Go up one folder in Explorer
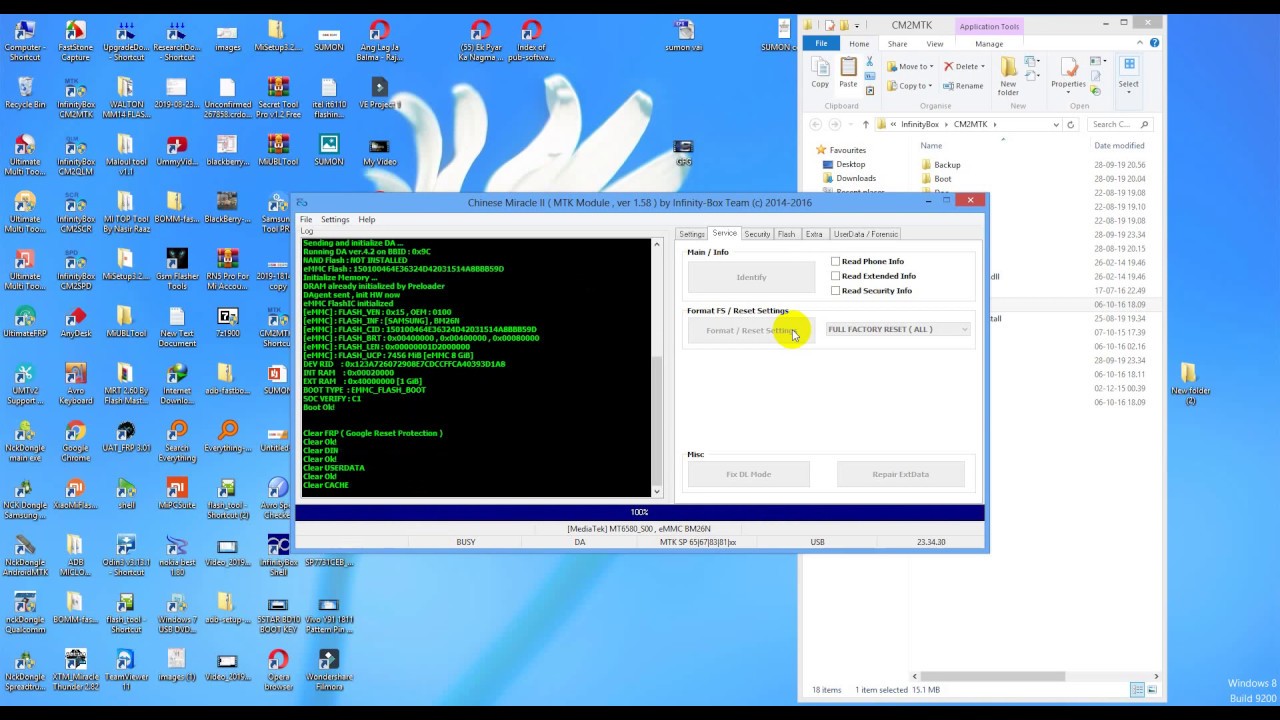The image size is (1280, 720). pos(865,125)
